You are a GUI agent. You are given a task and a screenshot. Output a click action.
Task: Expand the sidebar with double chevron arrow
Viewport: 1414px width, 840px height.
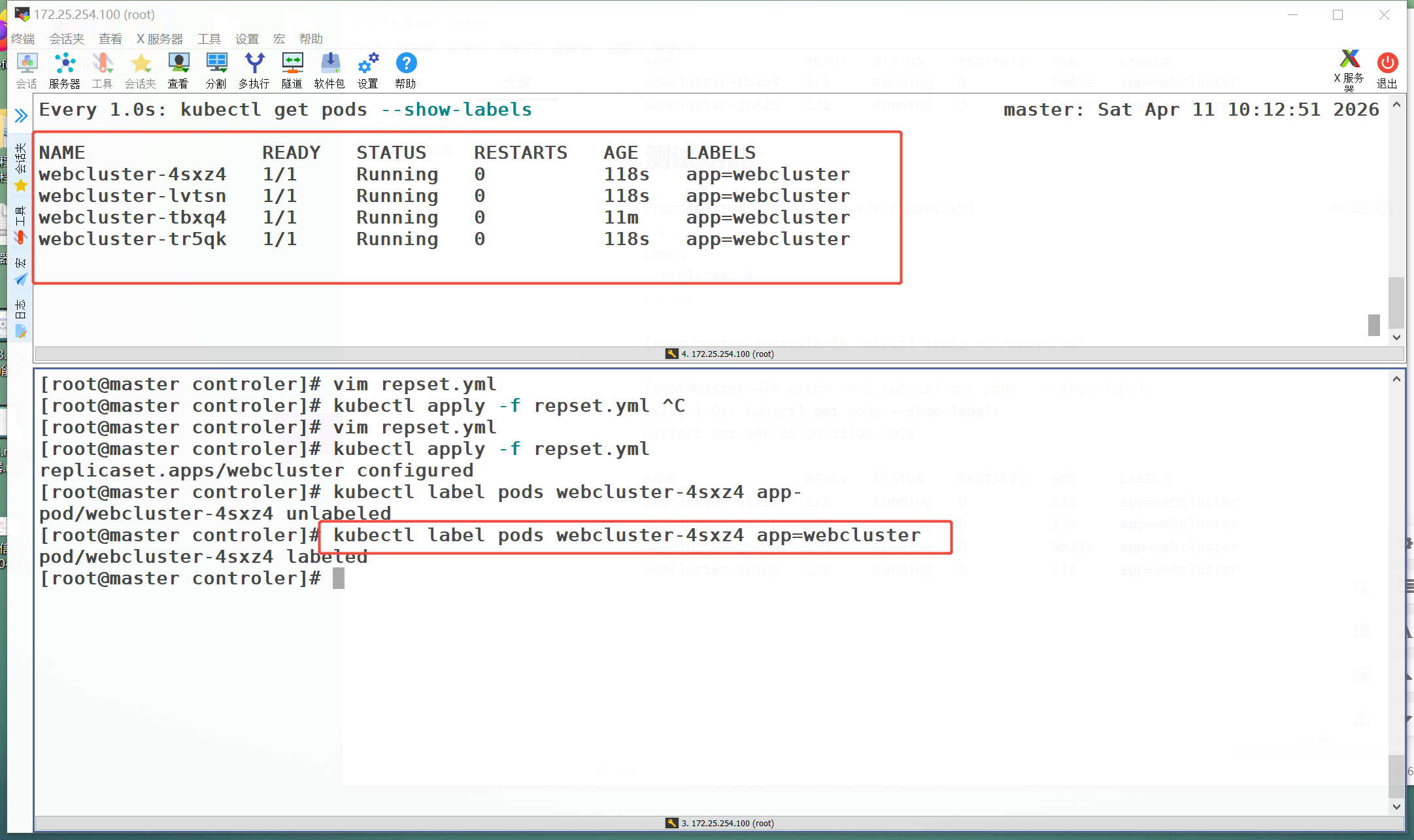21,116
